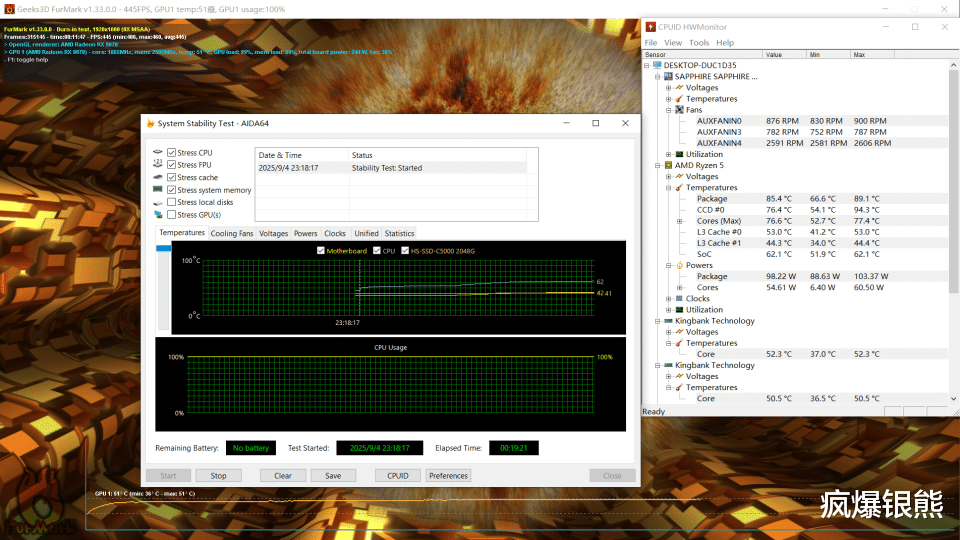The height and width of the screenshot is (540, 960).
Task: Click the HWMonitor scrollbar down arrow
Action: click(953, 399)
